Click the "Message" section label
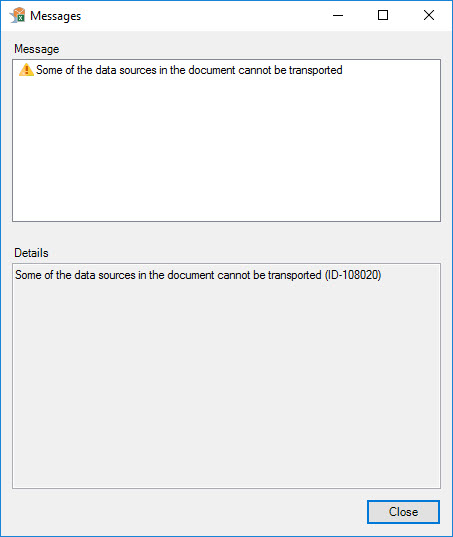453x537 pixels. pyautogui.click(x=37, y=49)
